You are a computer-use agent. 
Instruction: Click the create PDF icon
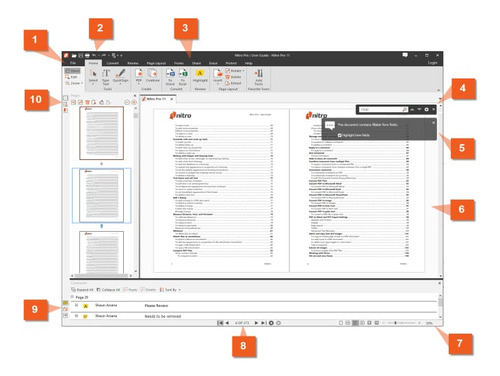[x=139, y=73]
